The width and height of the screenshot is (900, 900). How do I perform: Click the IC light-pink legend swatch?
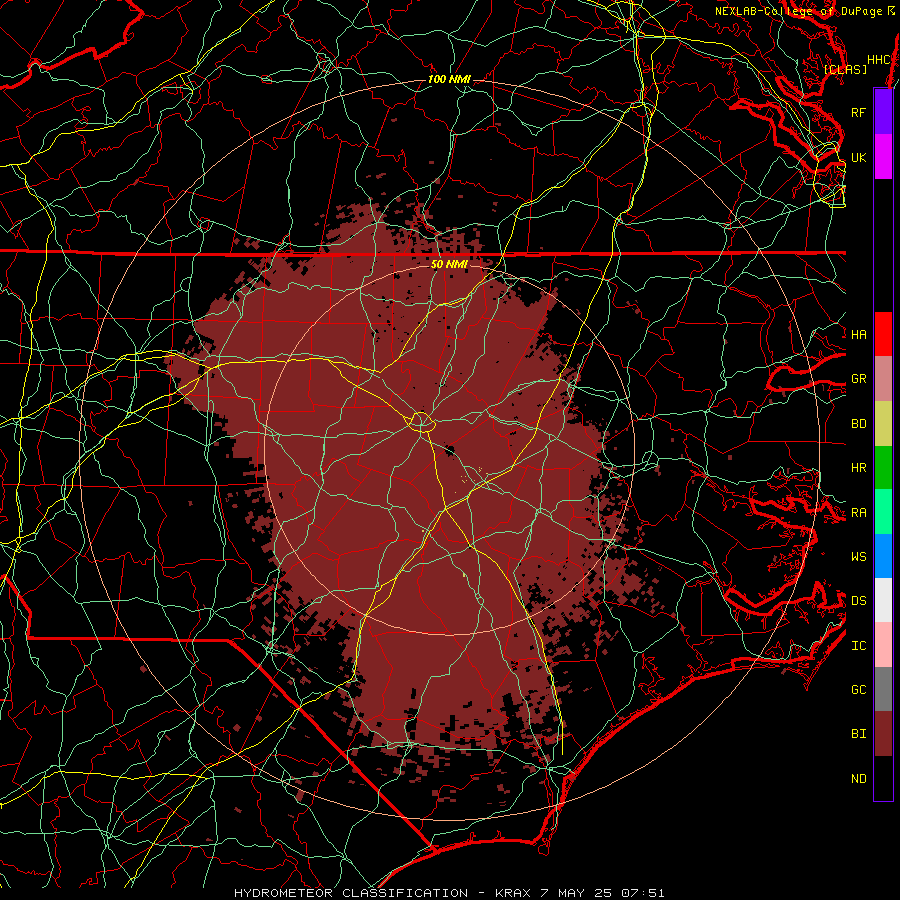[x=883, y=645]
